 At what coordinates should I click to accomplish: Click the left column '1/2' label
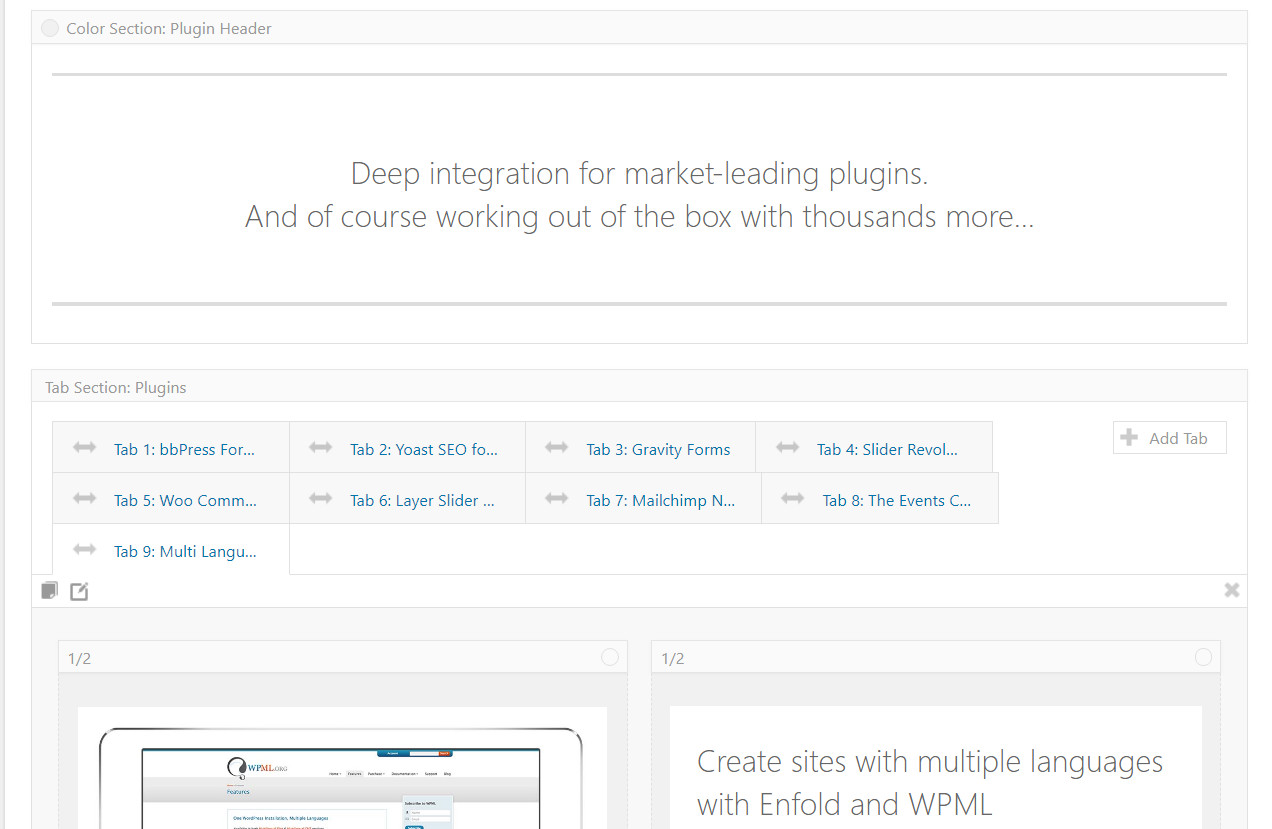point(79,658)
